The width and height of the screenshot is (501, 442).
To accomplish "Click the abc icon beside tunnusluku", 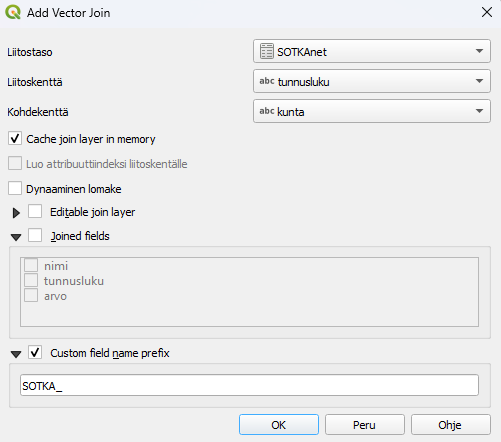I will tap(267, 81).
